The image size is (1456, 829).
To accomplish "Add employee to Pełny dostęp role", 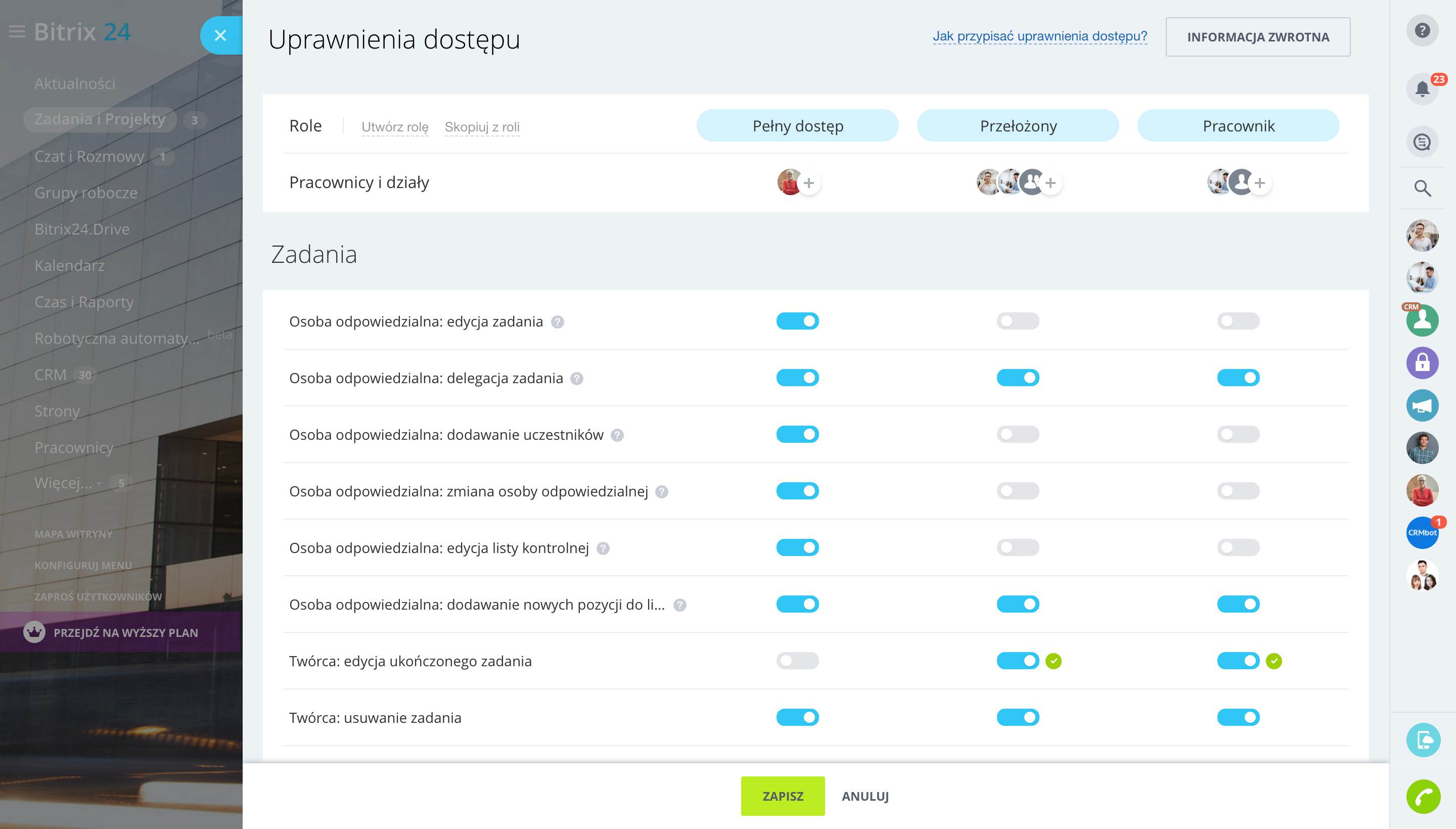I will point(808,183).
